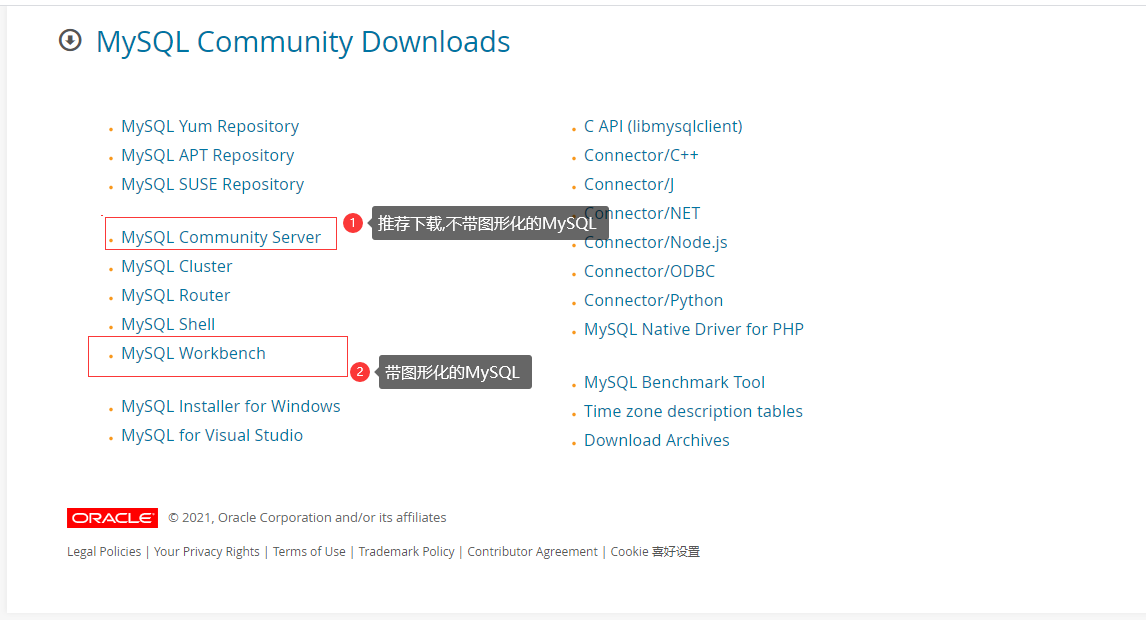The height and width of the screenshot is (620, 1146).
Task: Go to MySQL Workbench downloads
Action: (x=194, y=353)
